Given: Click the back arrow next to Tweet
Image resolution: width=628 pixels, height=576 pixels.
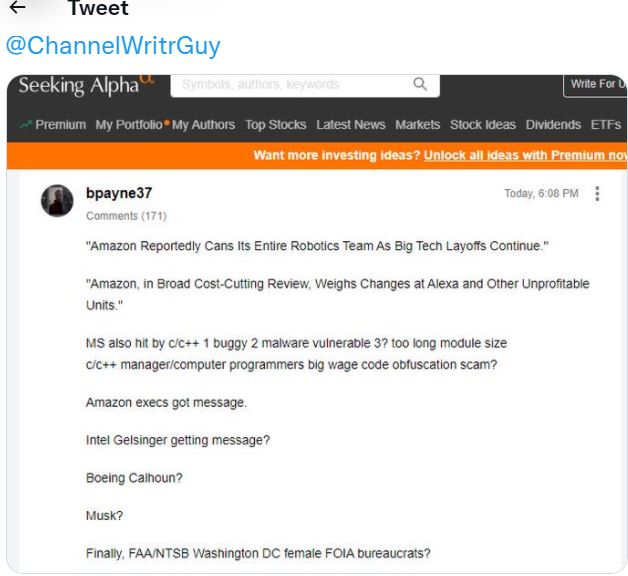Looking at the screenshot, I should click(x=17, y=7).
